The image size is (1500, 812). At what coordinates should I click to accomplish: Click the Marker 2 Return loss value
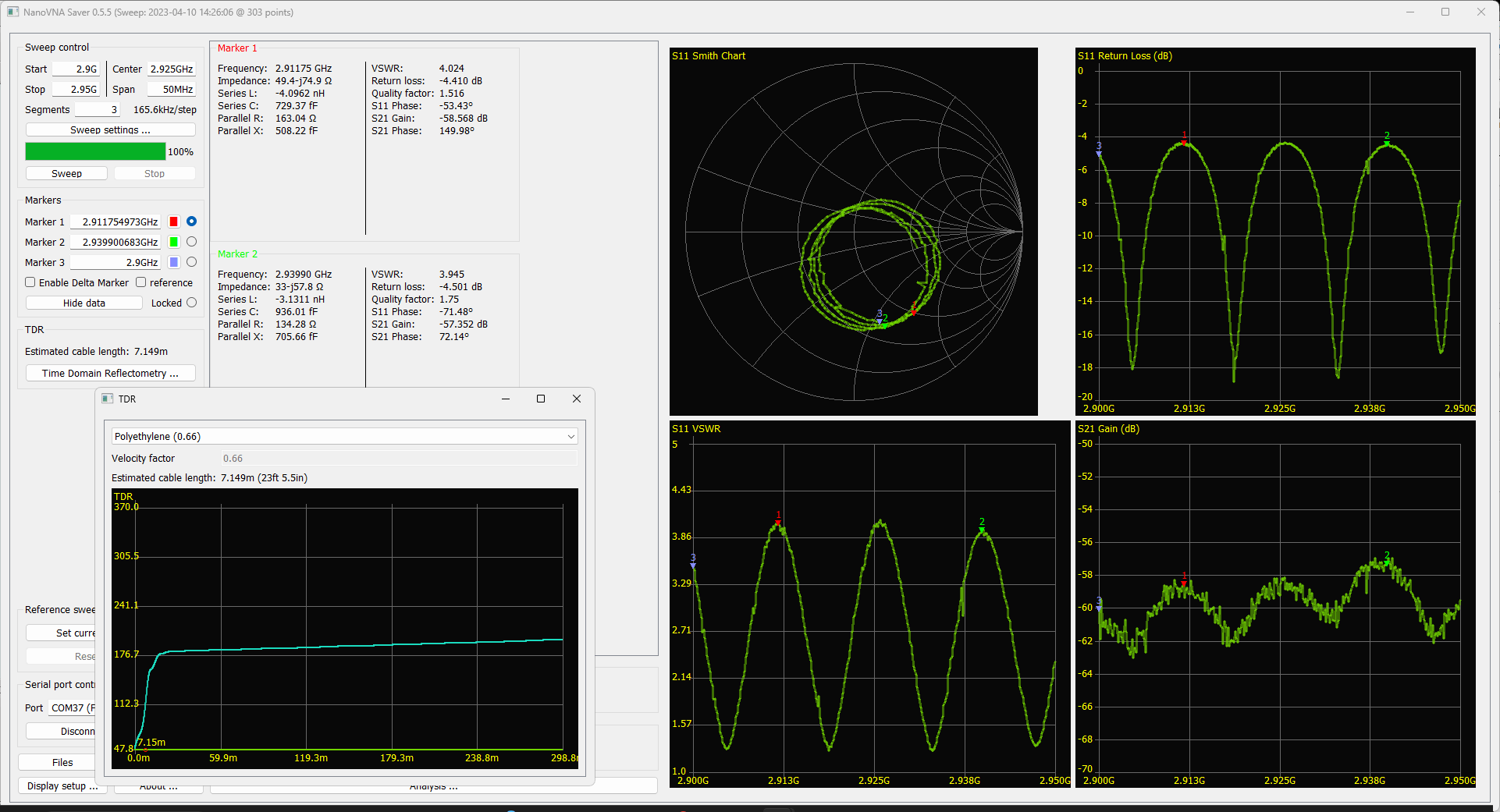(460, 286)
